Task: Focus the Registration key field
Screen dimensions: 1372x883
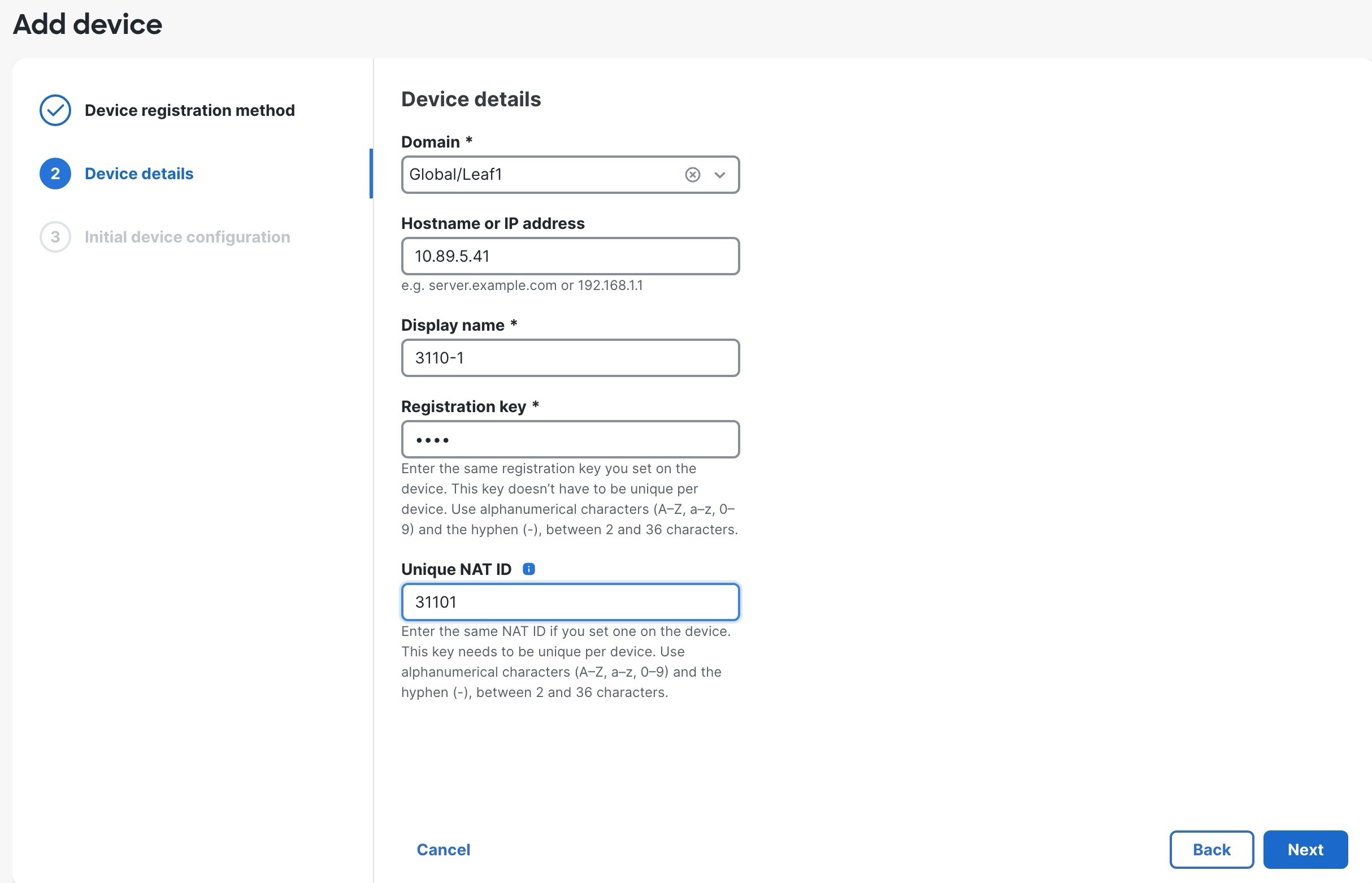Action: (570, 439)
